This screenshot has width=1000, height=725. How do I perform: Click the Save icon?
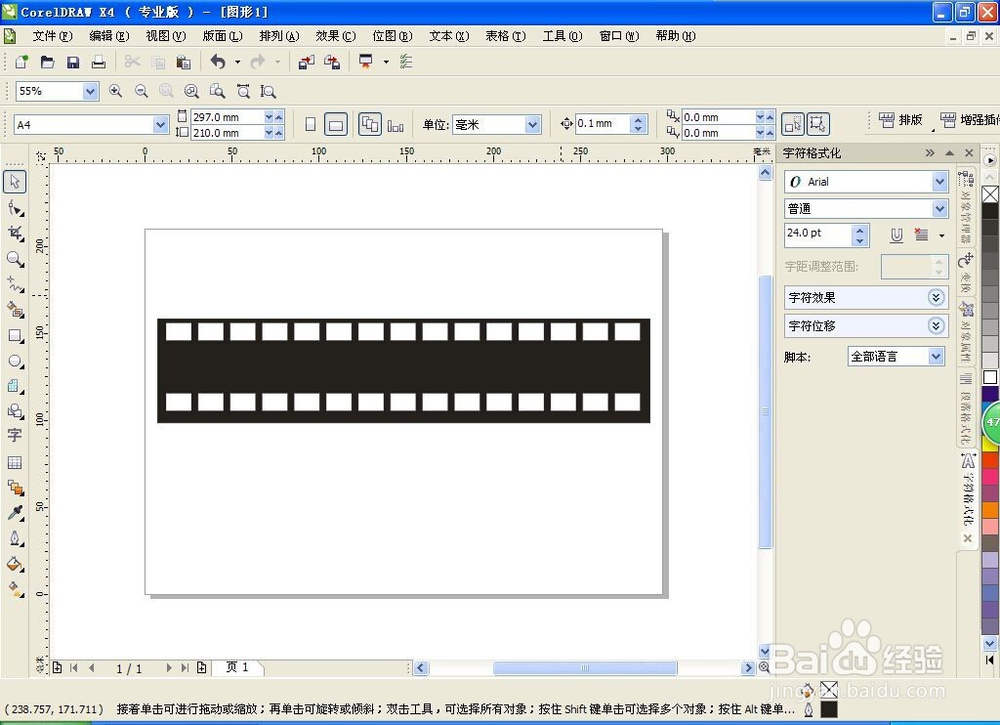click(73, 62)
